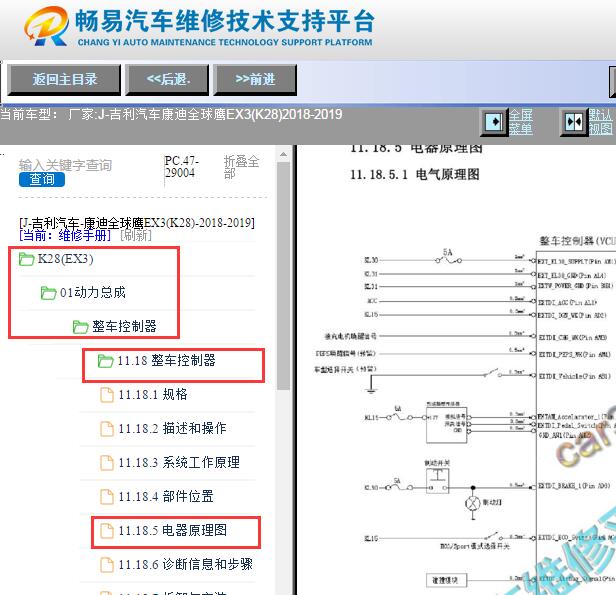The image size is (616, 595).
Task: Click the tree panel scrollbar up arrow
Action: (x=283, y=154)
